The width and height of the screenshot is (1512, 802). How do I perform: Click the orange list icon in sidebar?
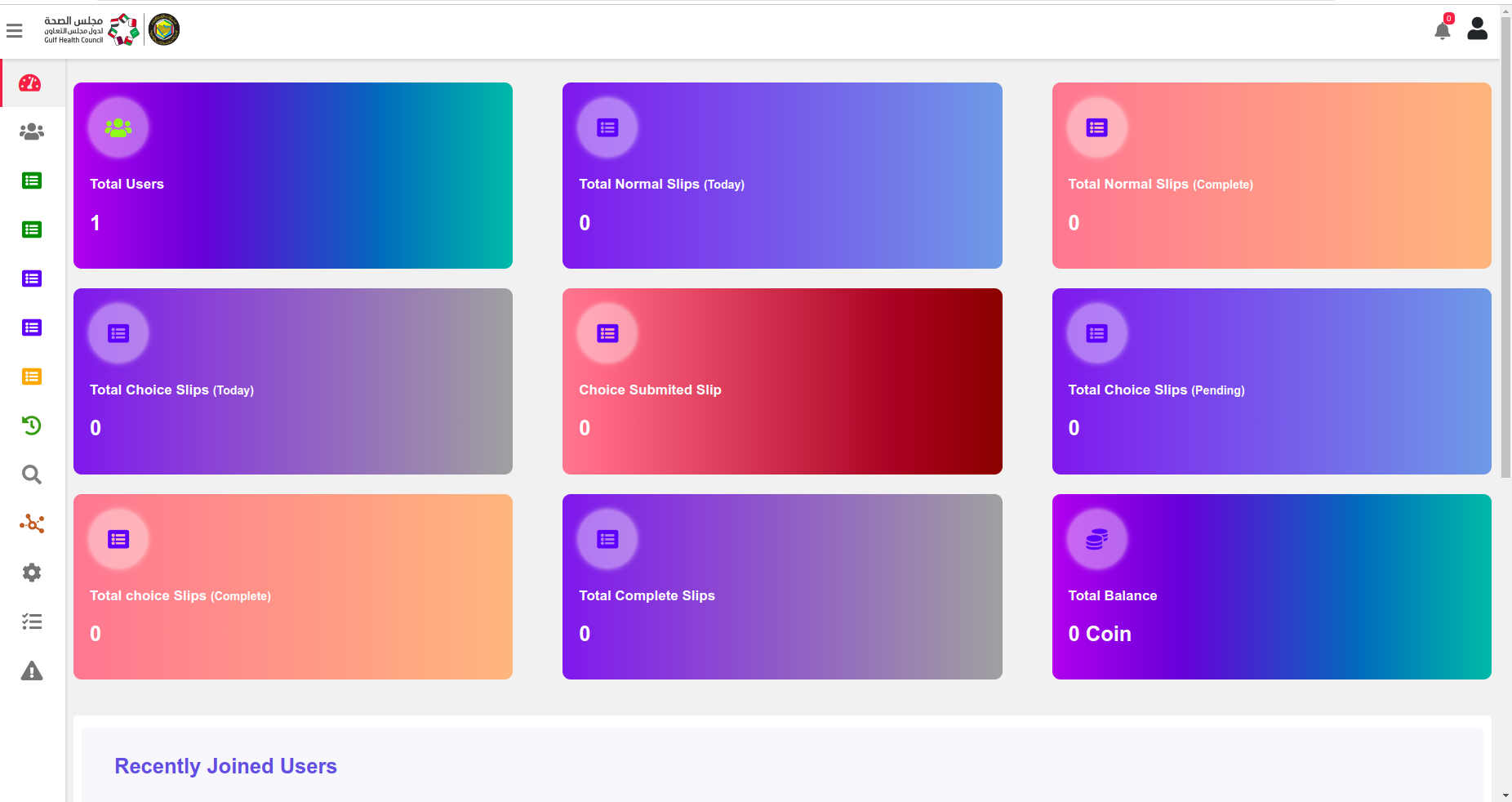pyautogui.click(x=32, y=376)
